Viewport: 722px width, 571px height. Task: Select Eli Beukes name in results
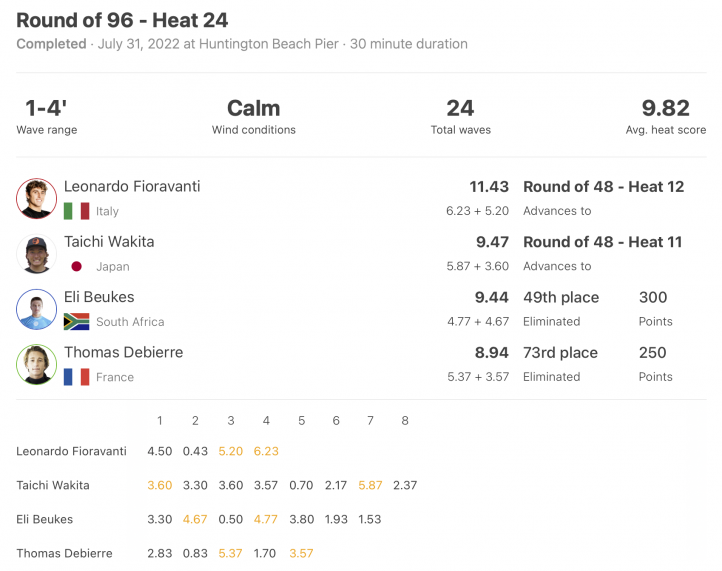pyautogui.click(x=99, y=297)
